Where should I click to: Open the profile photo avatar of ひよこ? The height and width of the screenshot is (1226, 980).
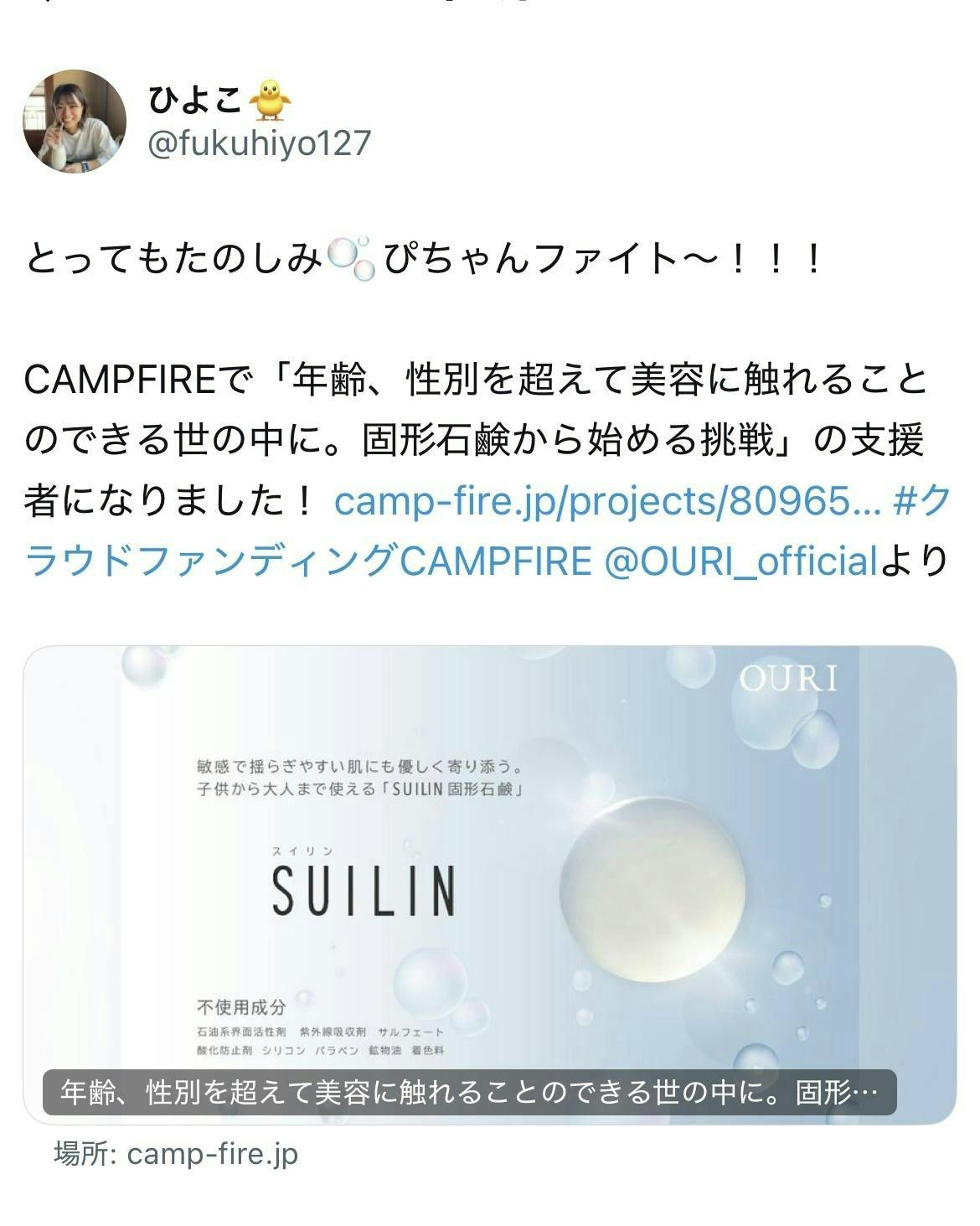(75, 122)
